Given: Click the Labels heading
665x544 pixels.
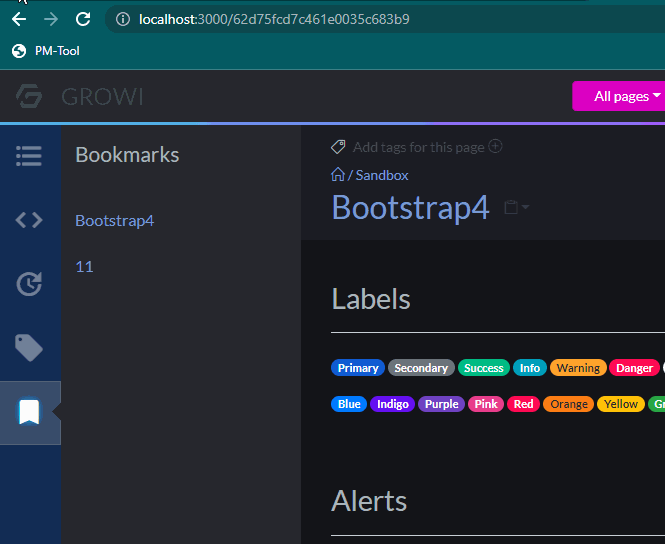Looking at the screenshot, I should coord(371,299).
